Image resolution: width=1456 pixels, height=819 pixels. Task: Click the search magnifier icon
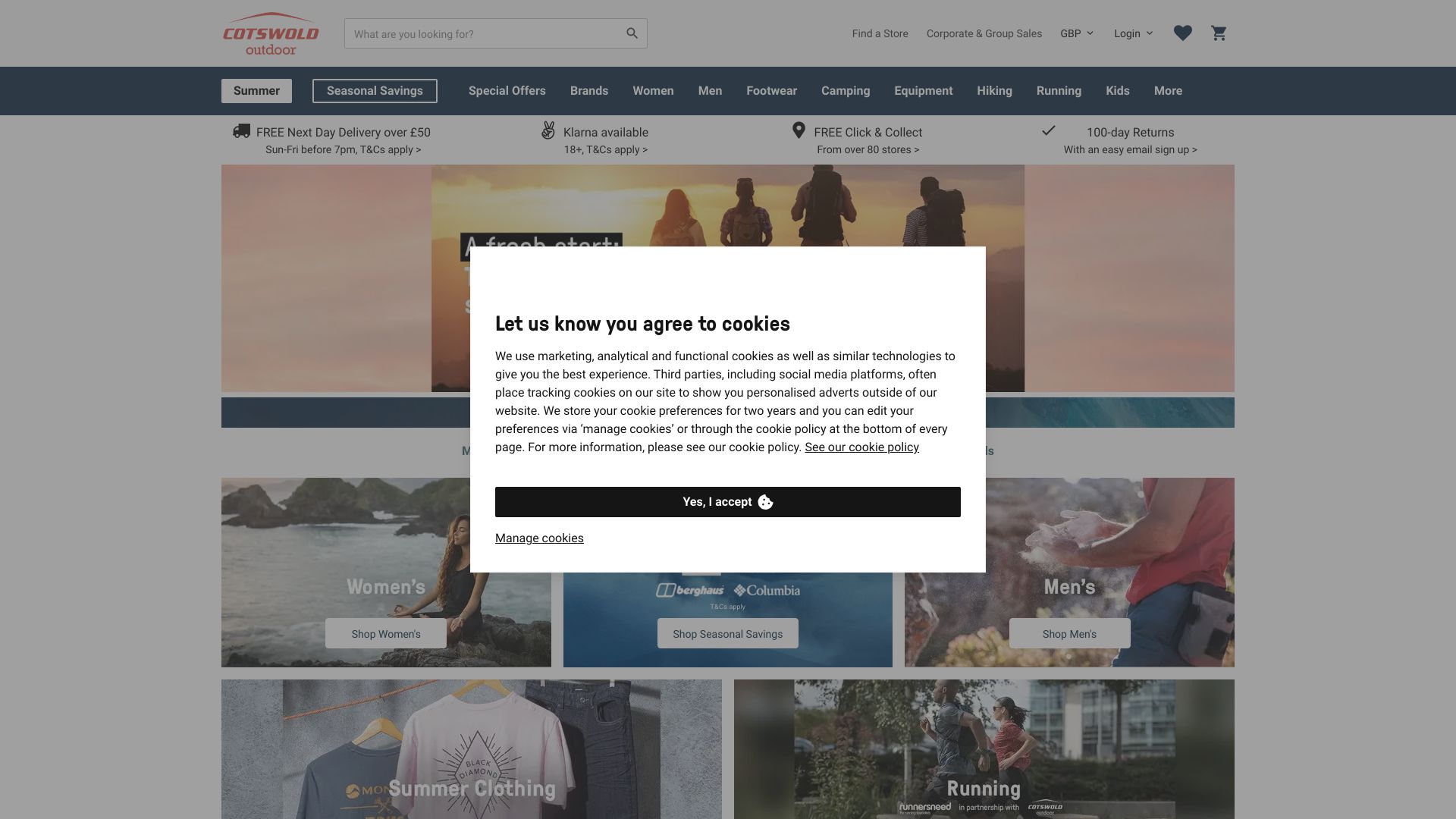pos(631,33)
